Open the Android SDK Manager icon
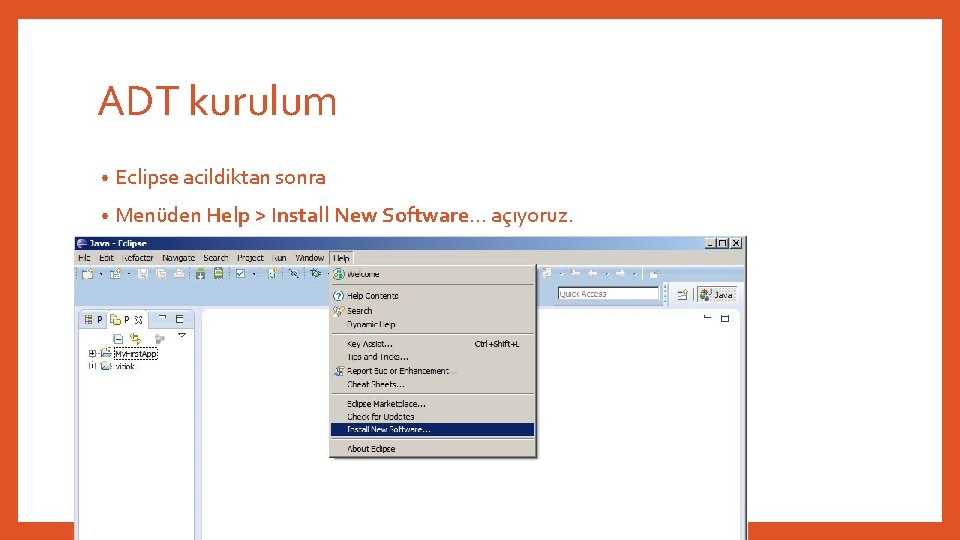 click(x=200, y=274)
